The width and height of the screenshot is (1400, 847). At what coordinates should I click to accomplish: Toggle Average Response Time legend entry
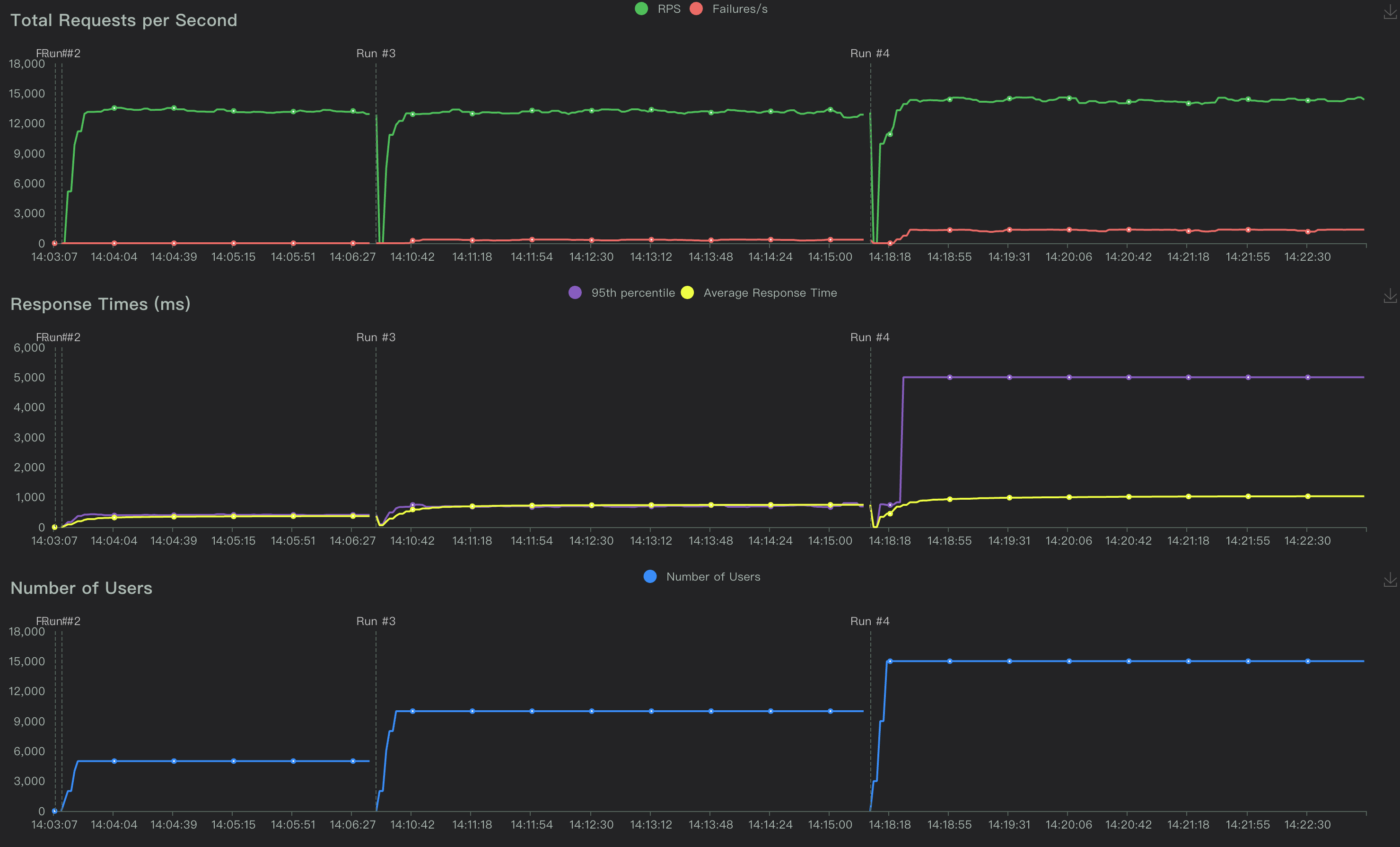coord(770,293)
